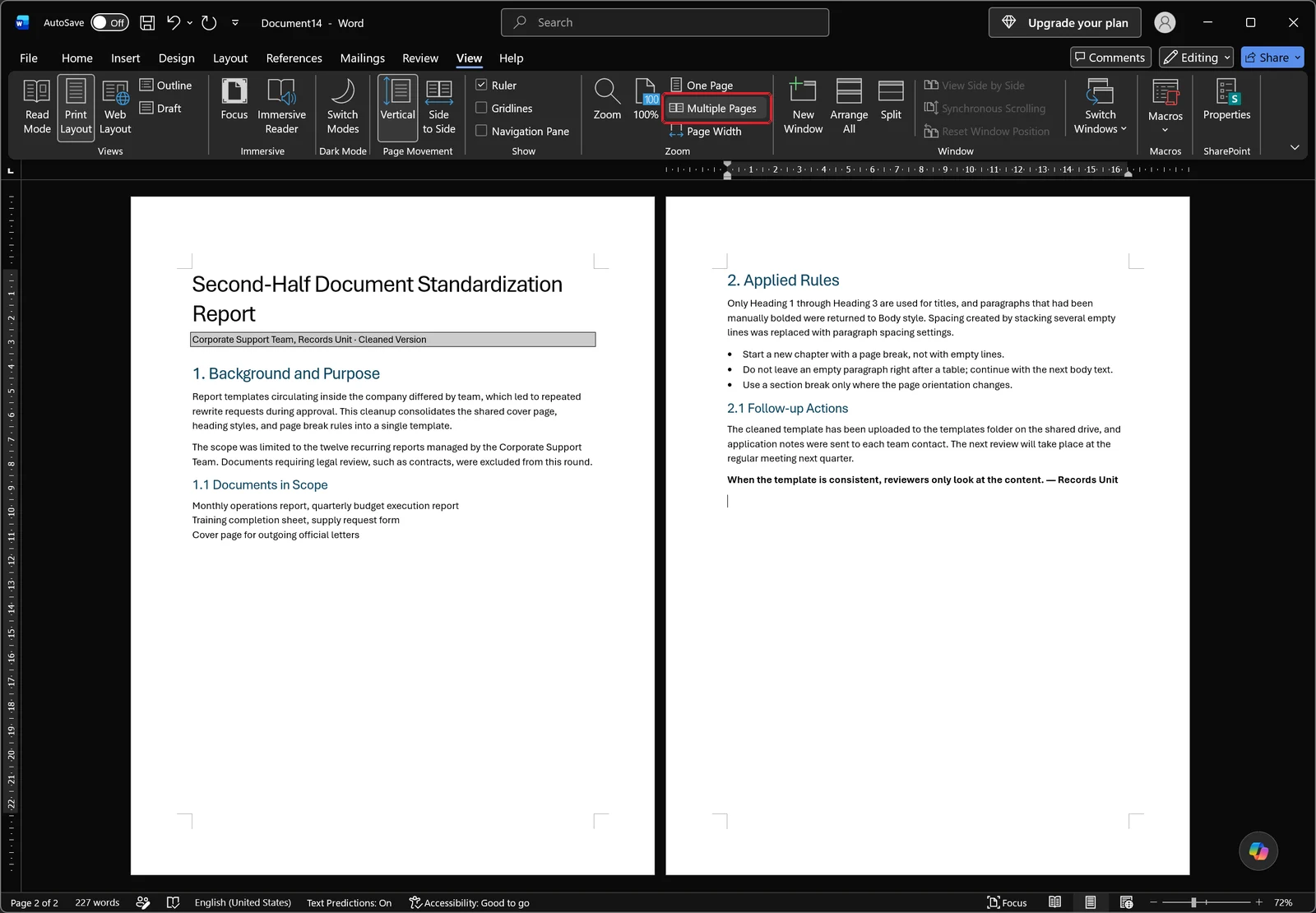Screen dimensions: 1316x913
Task: Click Upgrade your plan button
Action: 1064,23
